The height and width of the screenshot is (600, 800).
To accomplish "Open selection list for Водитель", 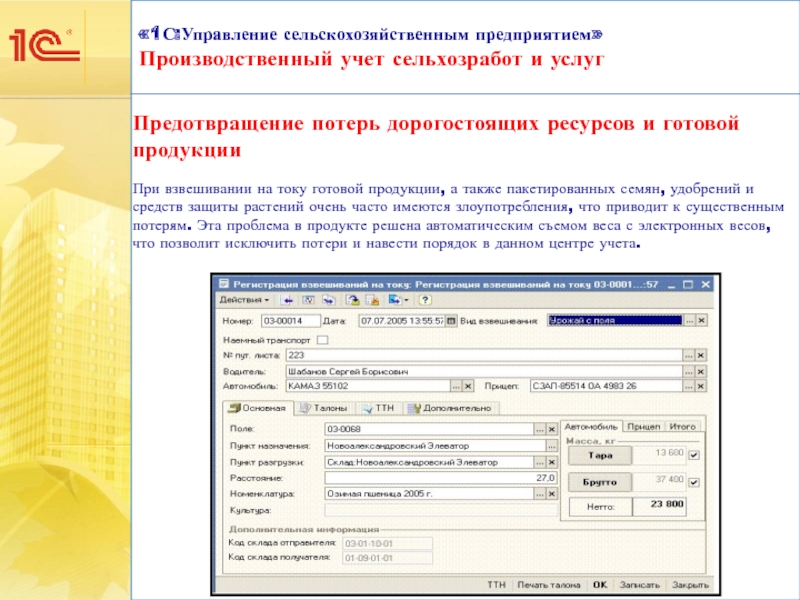I will click(x=689, y=371).
